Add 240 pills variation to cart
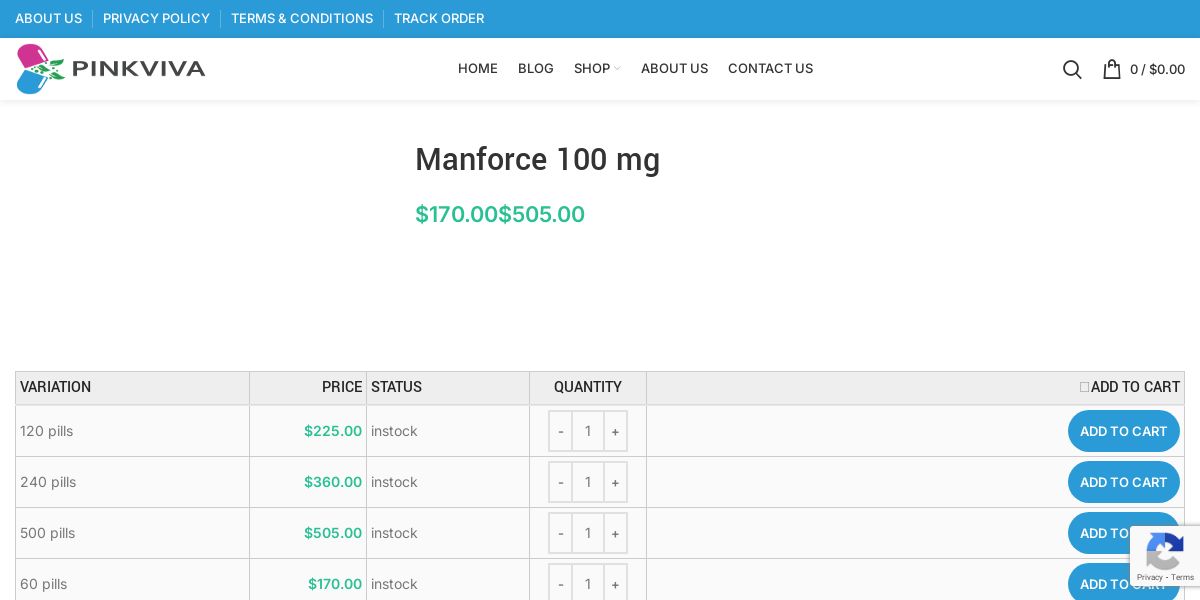 1124,482
